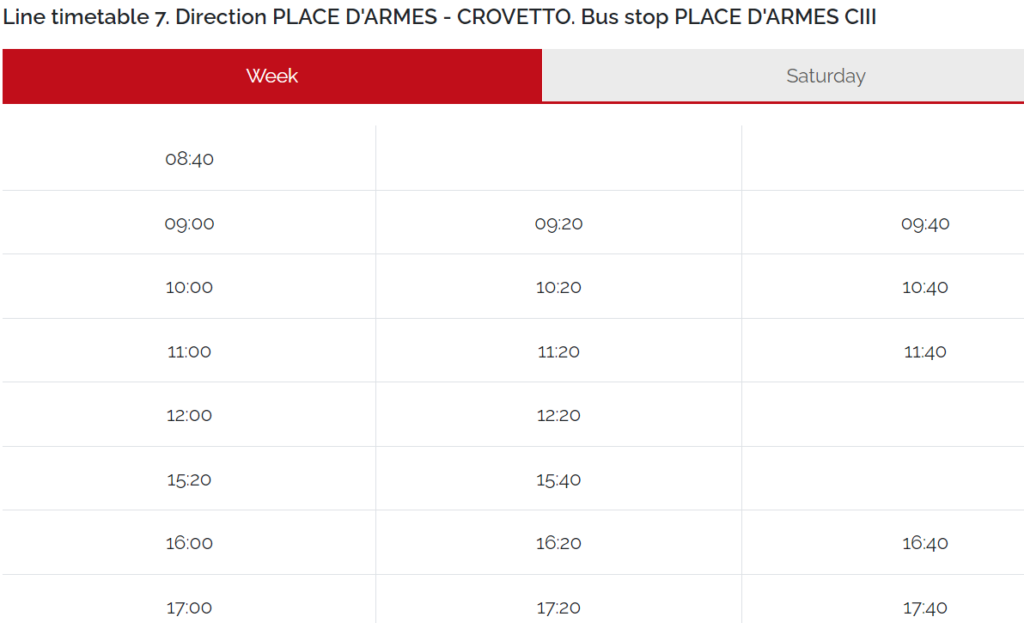The image size is (1024, 623).
Task: Select the 10:40 departure time
Action: pos(926,287)
